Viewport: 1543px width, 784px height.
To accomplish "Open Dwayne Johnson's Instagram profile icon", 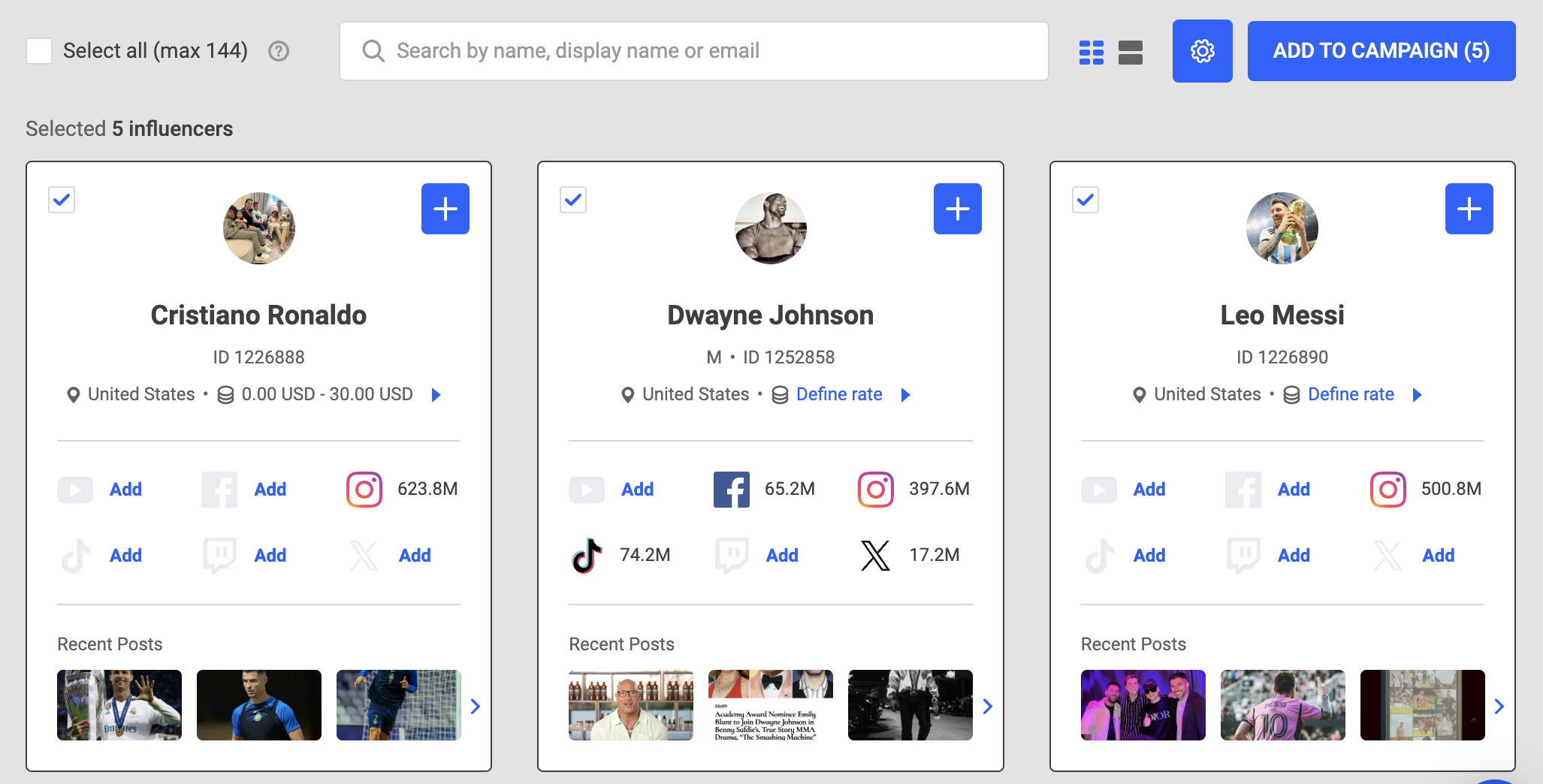I will (875, 490).
